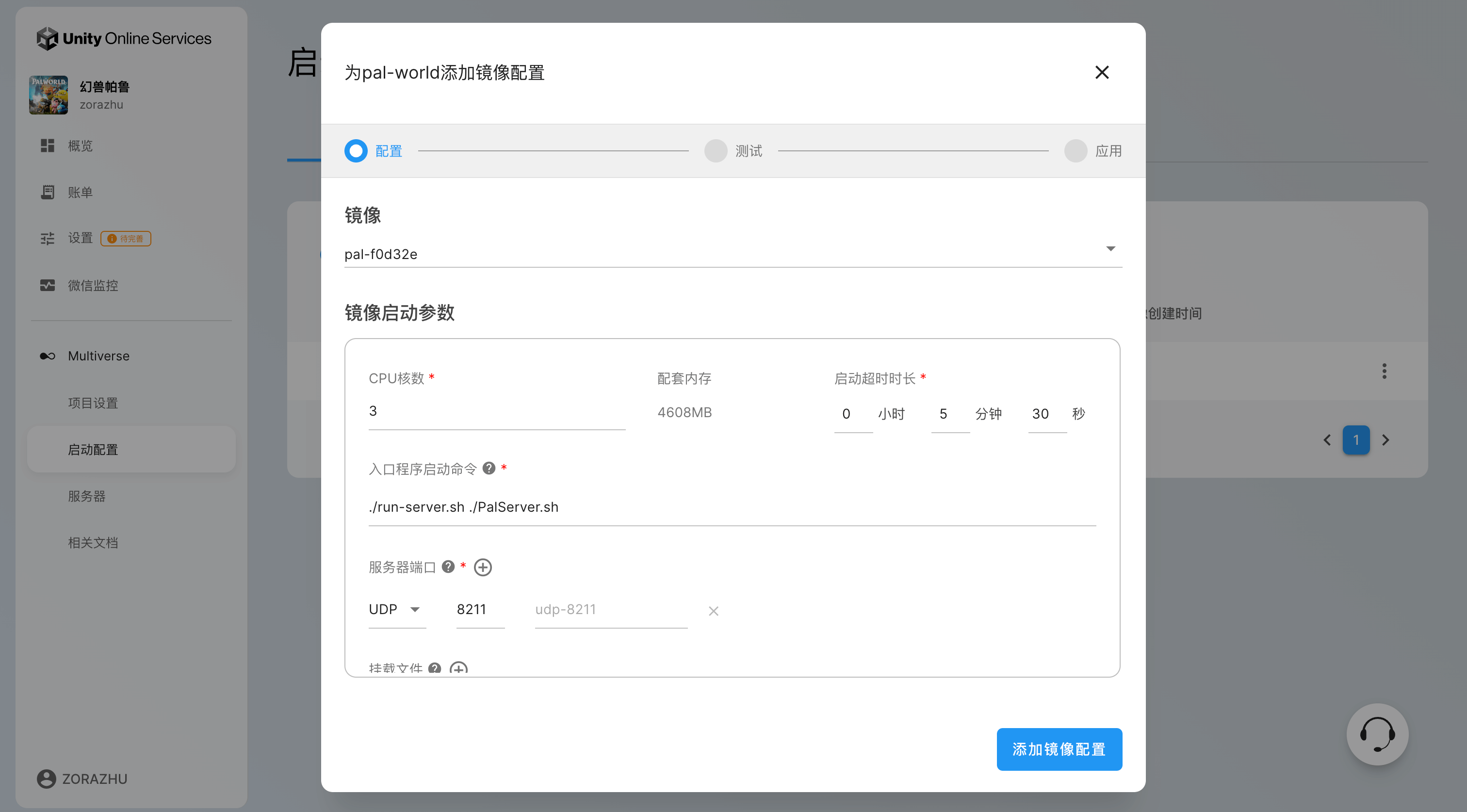Viewport: 1467px width, 812px height.
Task: Close the add image configuration dialog
Action: pyautogui.click(x=1101, y=72)
